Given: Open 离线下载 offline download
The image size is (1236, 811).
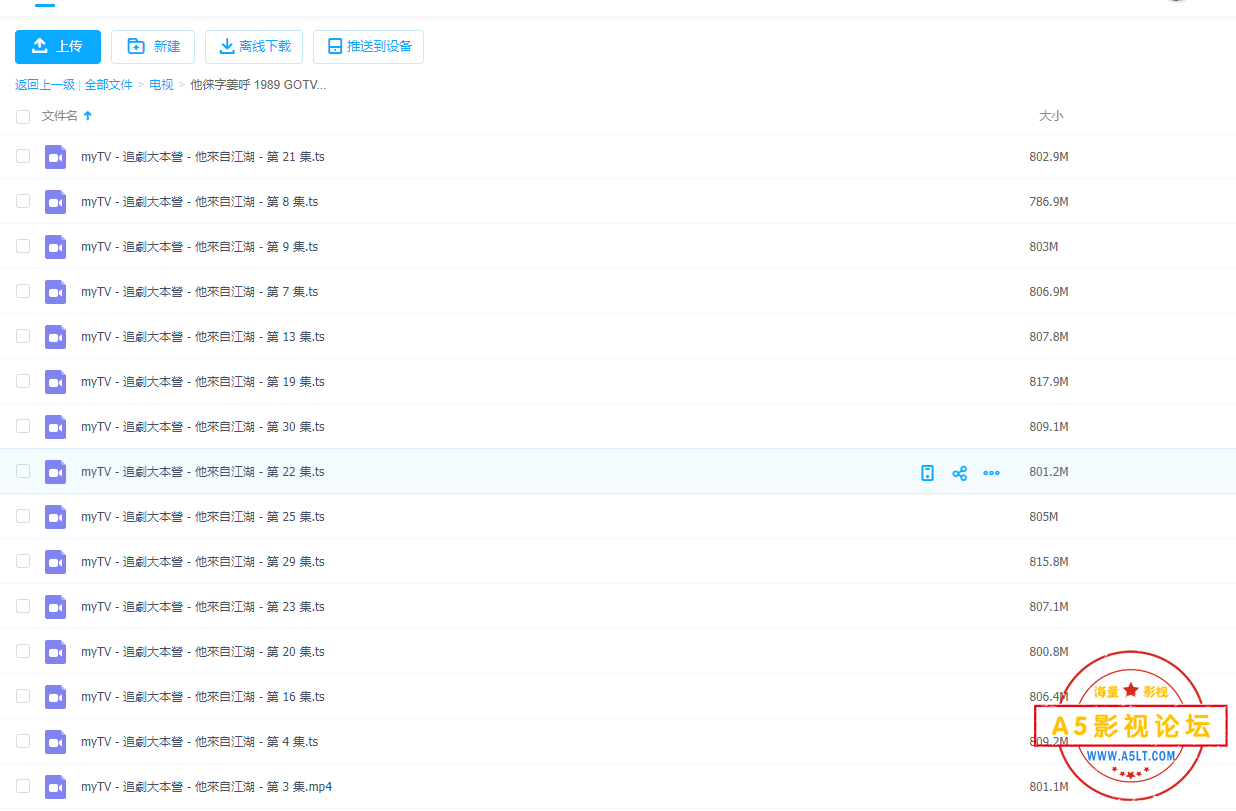Looking at the screenshot, I should (x=254, y=47).
